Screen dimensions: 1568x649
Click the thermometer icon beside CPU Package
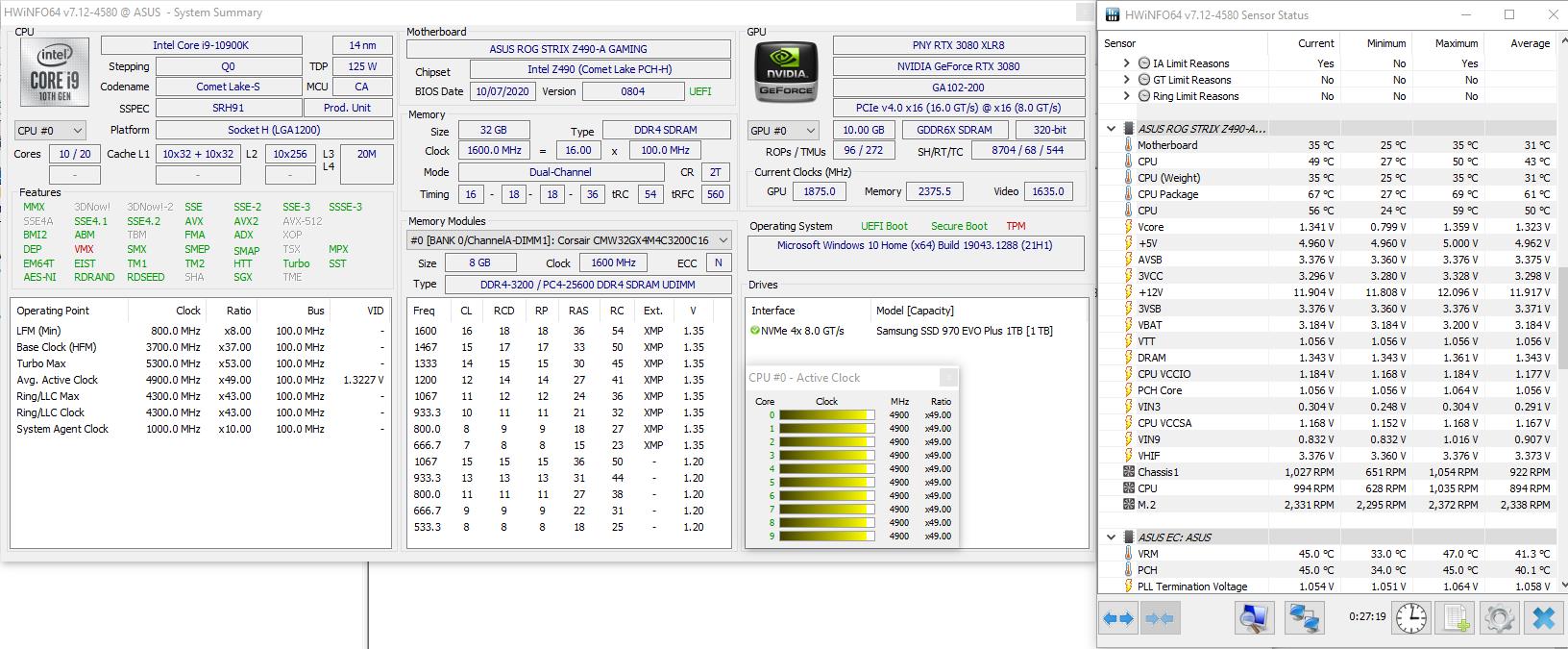[1129, 194]
